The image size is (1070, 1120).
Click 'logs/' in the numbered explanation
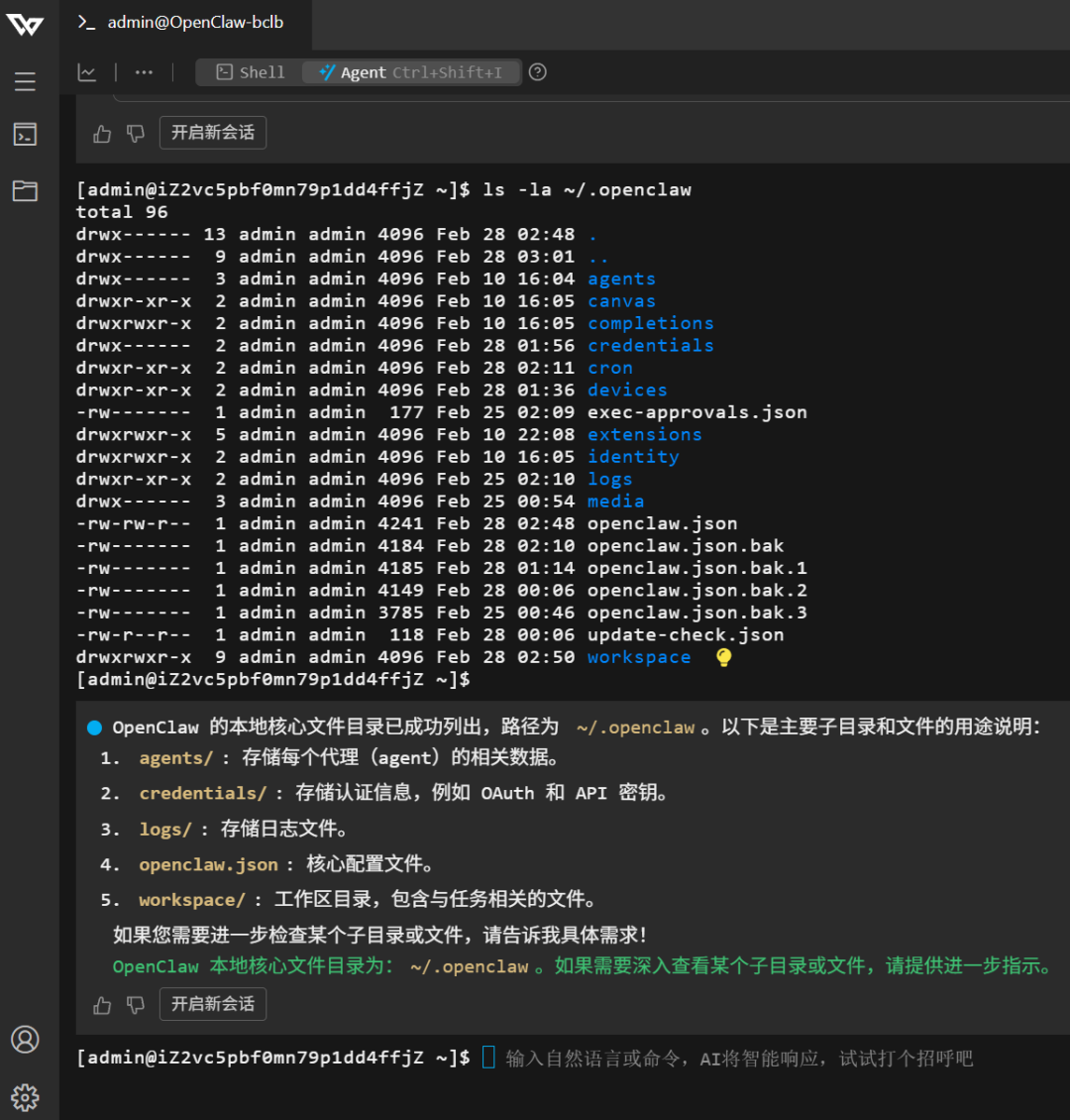pos(164,829)
